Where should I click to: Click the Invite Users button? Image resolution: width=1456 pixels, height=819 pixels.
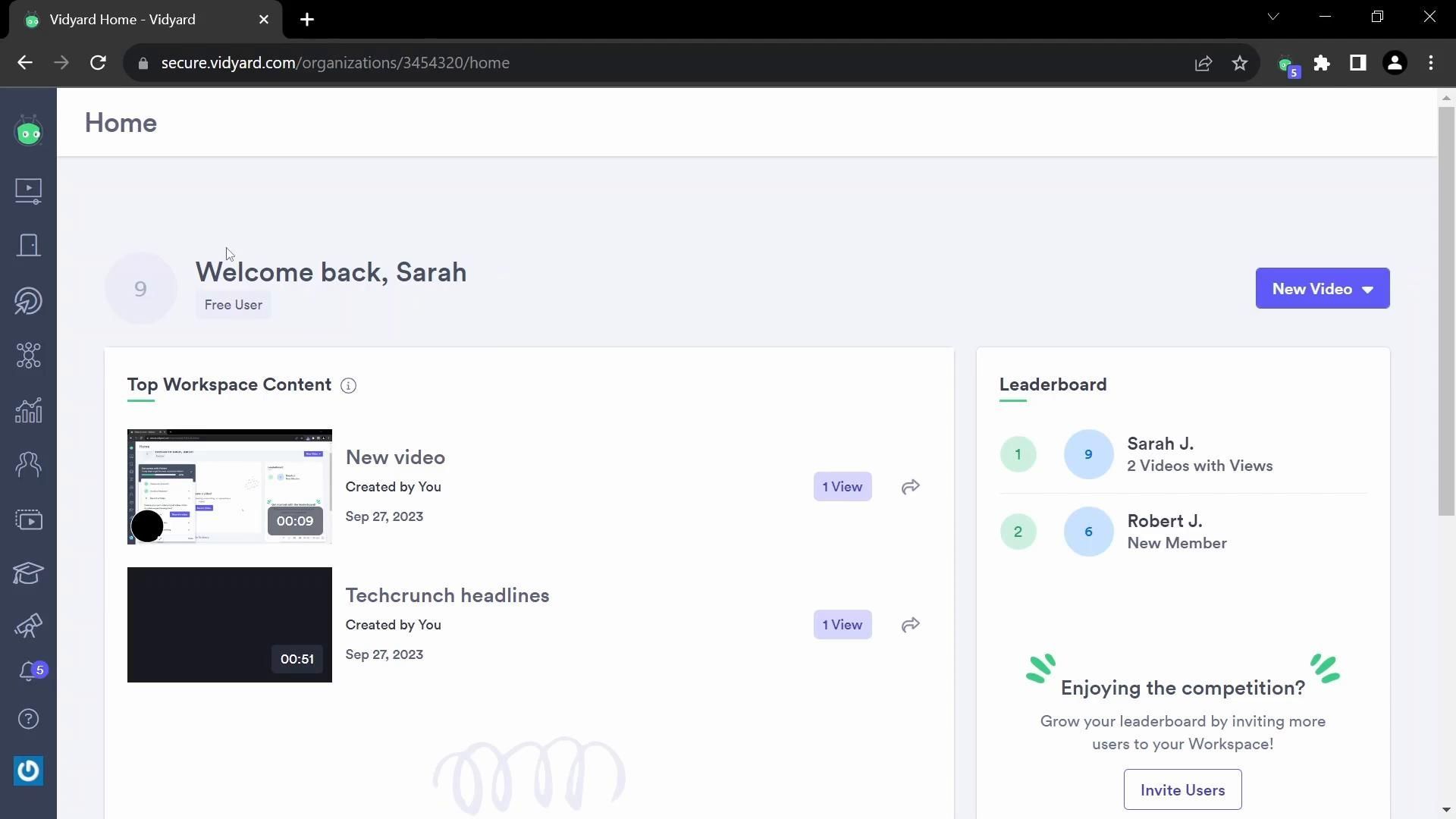click(x=1182, y=790)
